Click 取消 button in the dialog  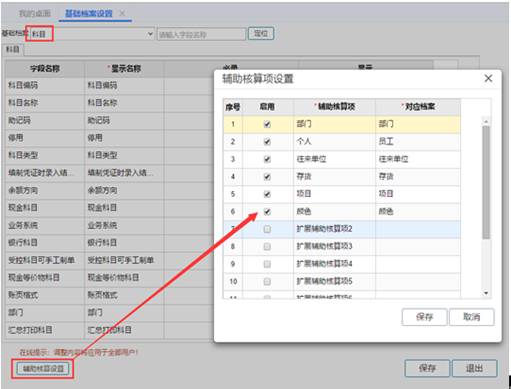pos(472,317)
